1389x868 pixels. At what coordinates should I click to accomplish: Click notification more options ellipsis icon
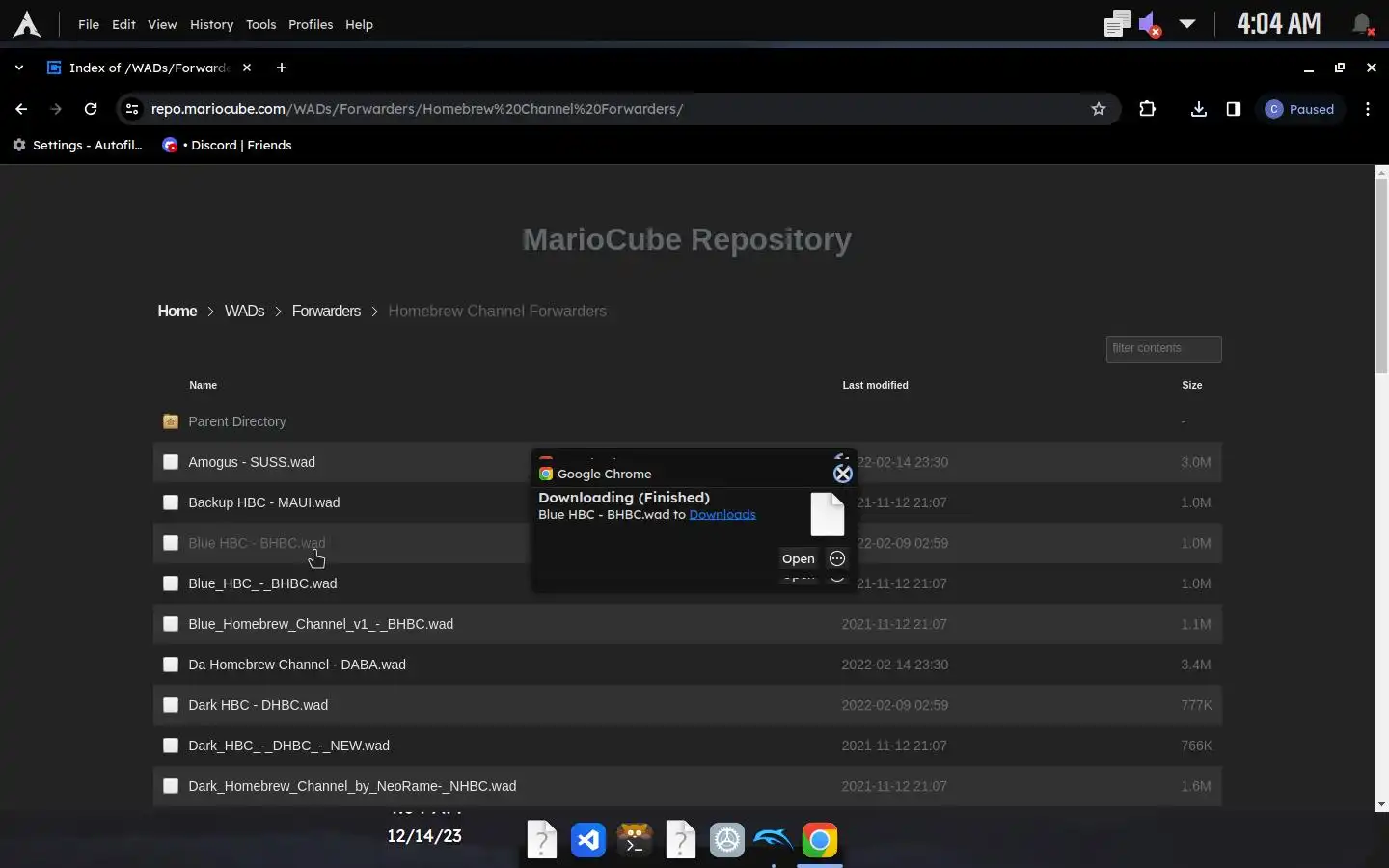point(837,558)
